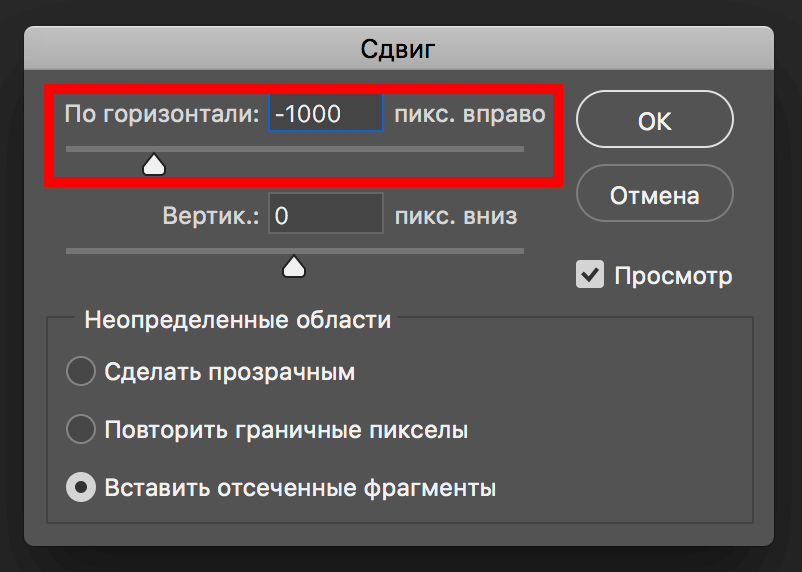The height and width of the screenshot is (572, 802).
Task: Click the vertical offset slider handle
Action: [294, 267]
